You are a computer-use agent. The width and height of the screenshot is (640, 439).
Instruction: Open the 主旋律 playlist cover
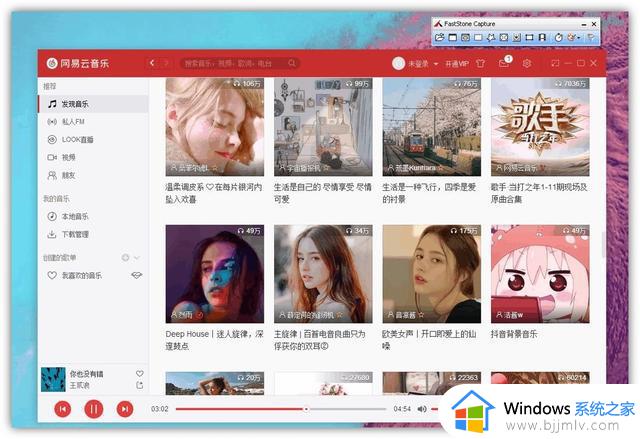323,274
